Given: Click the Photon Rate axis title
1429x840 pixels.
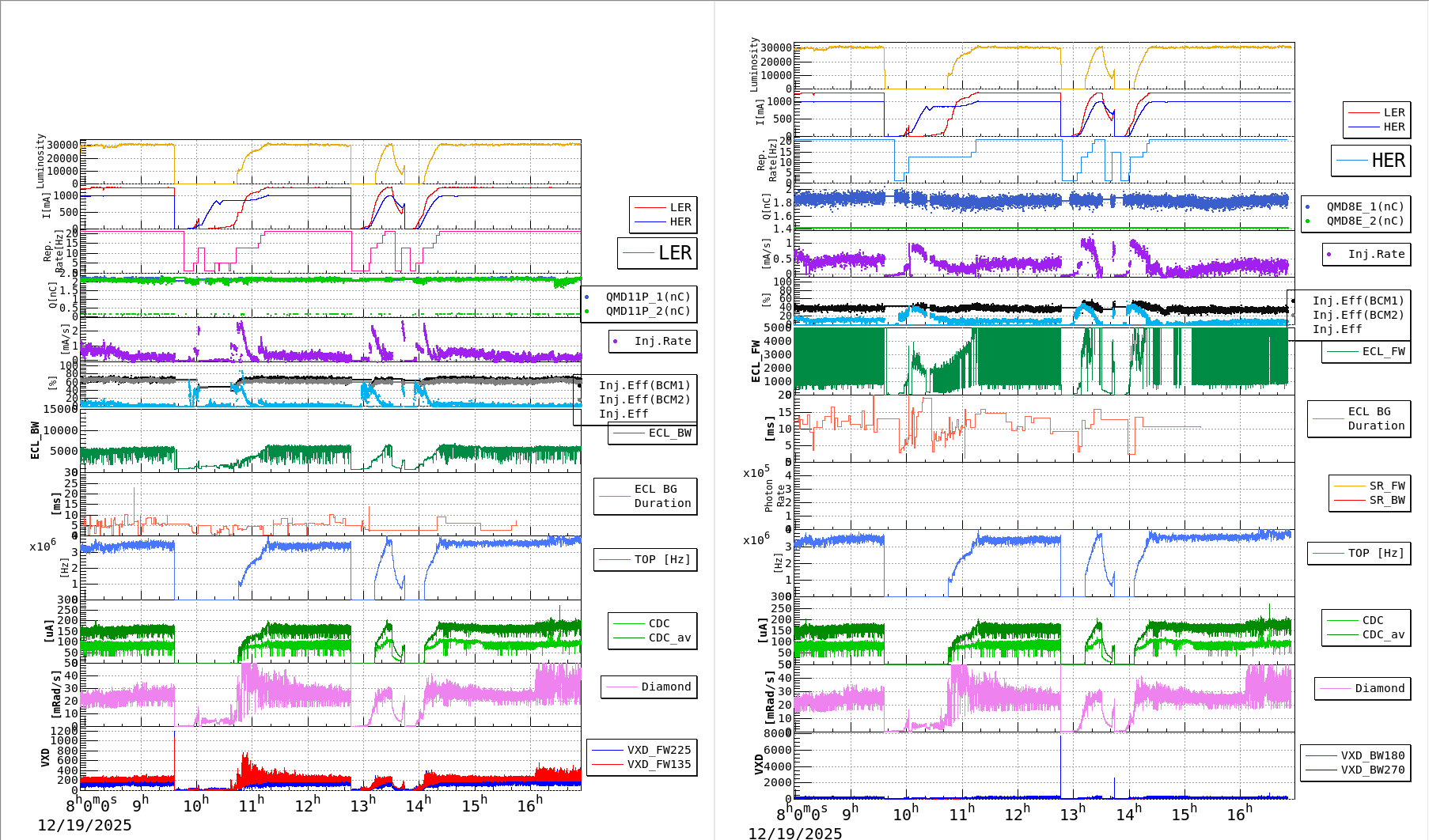Looking at the screenshot, I should coord(775,496).
